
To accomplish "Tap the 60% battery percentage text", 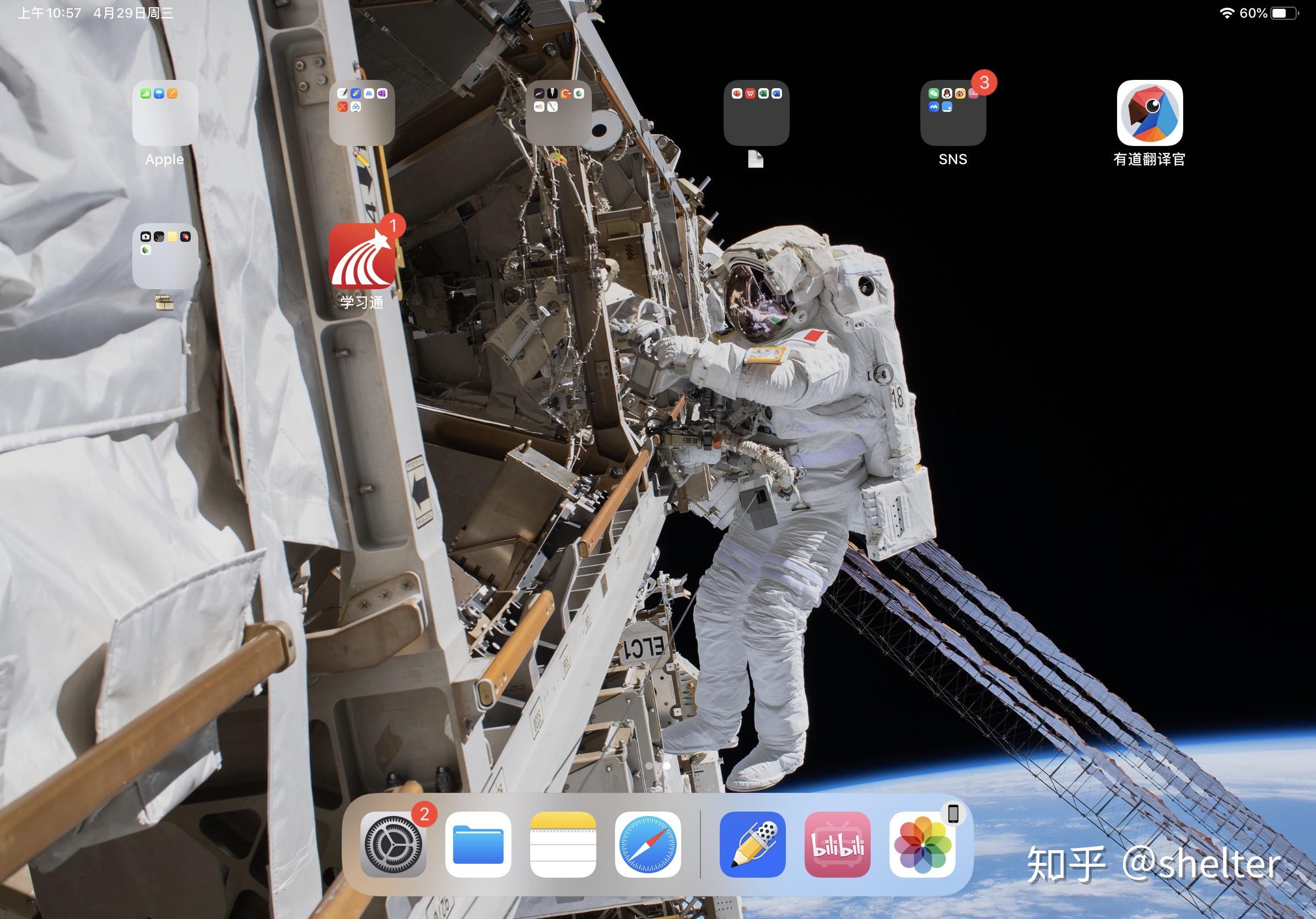I will 1254,13.
